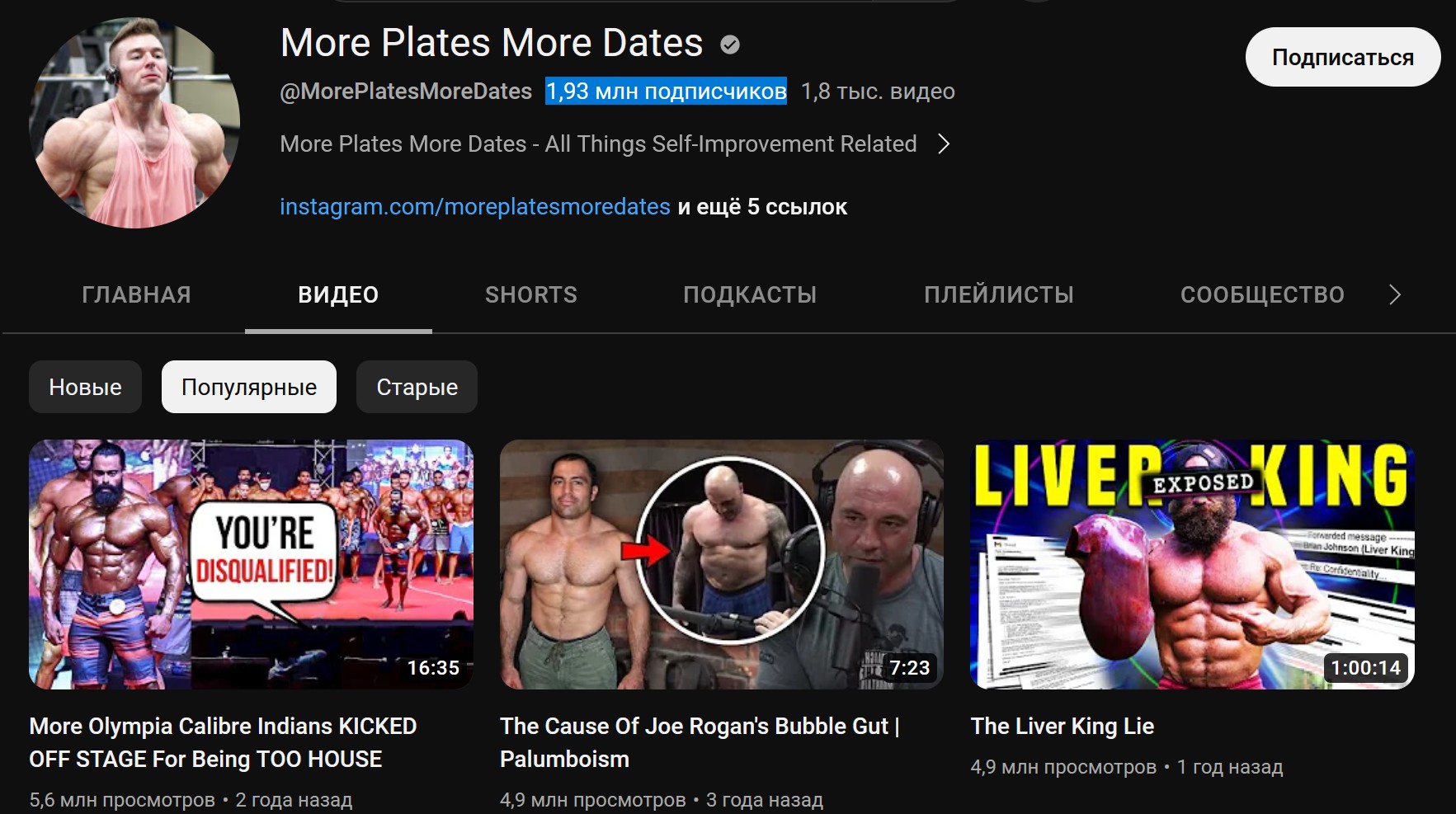1456x814 pixels.
Task: Switch to the ГЛАВНАЯ tab
Action: 136,294
